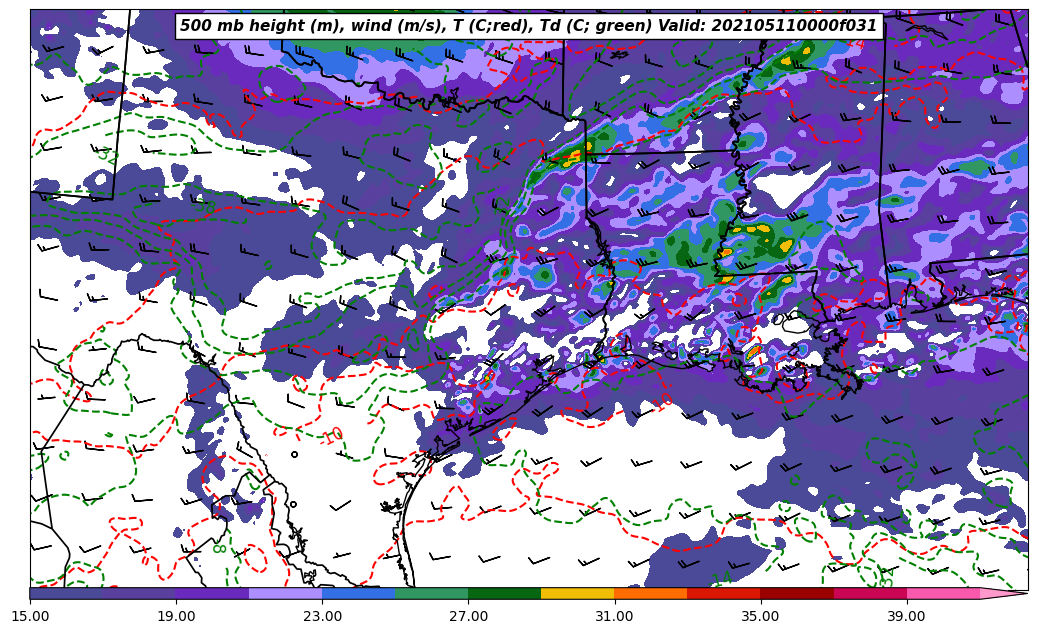Select the blue colorbar segment
The height and width of the screenshot is (633, 1037).
tap(359, 594)
